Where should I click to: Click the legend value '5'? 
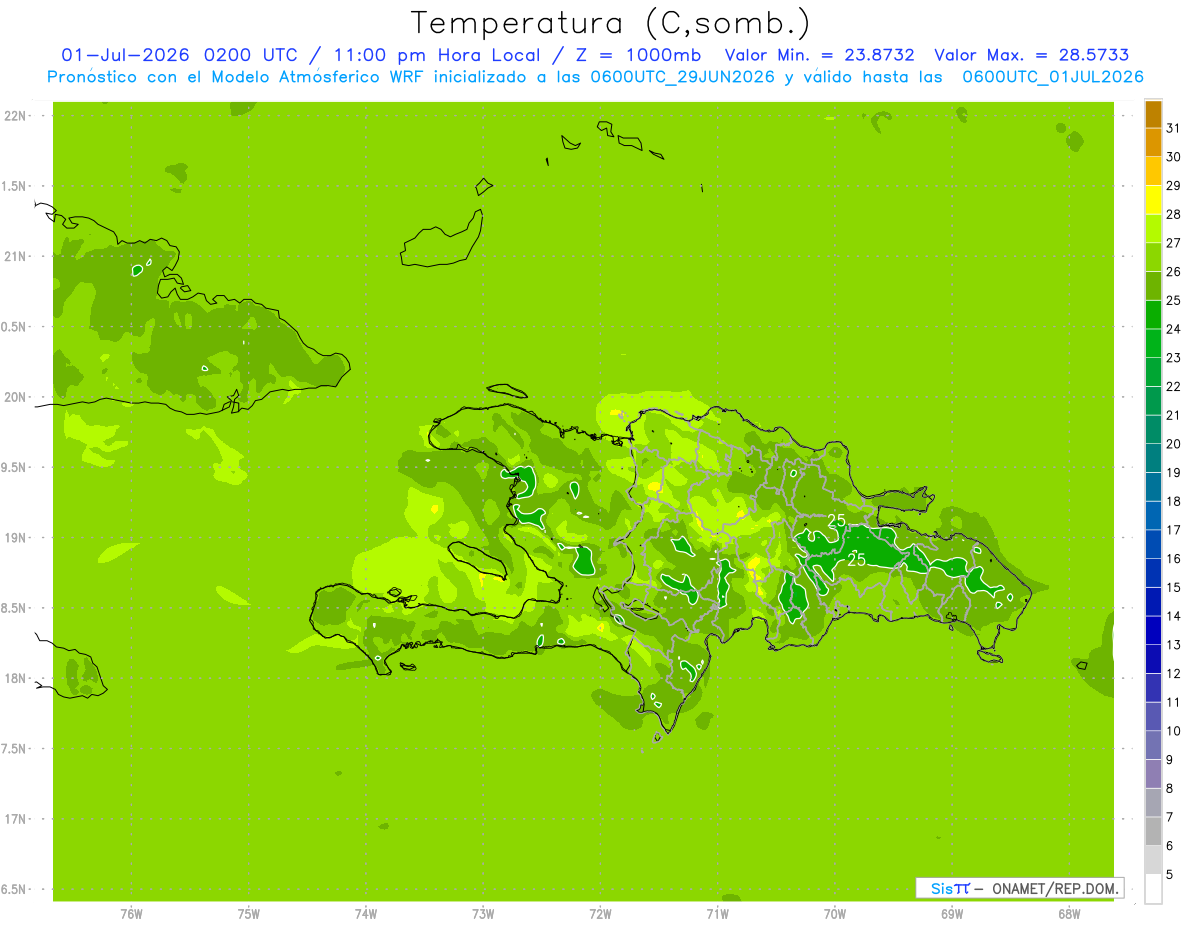[1170, 875]
